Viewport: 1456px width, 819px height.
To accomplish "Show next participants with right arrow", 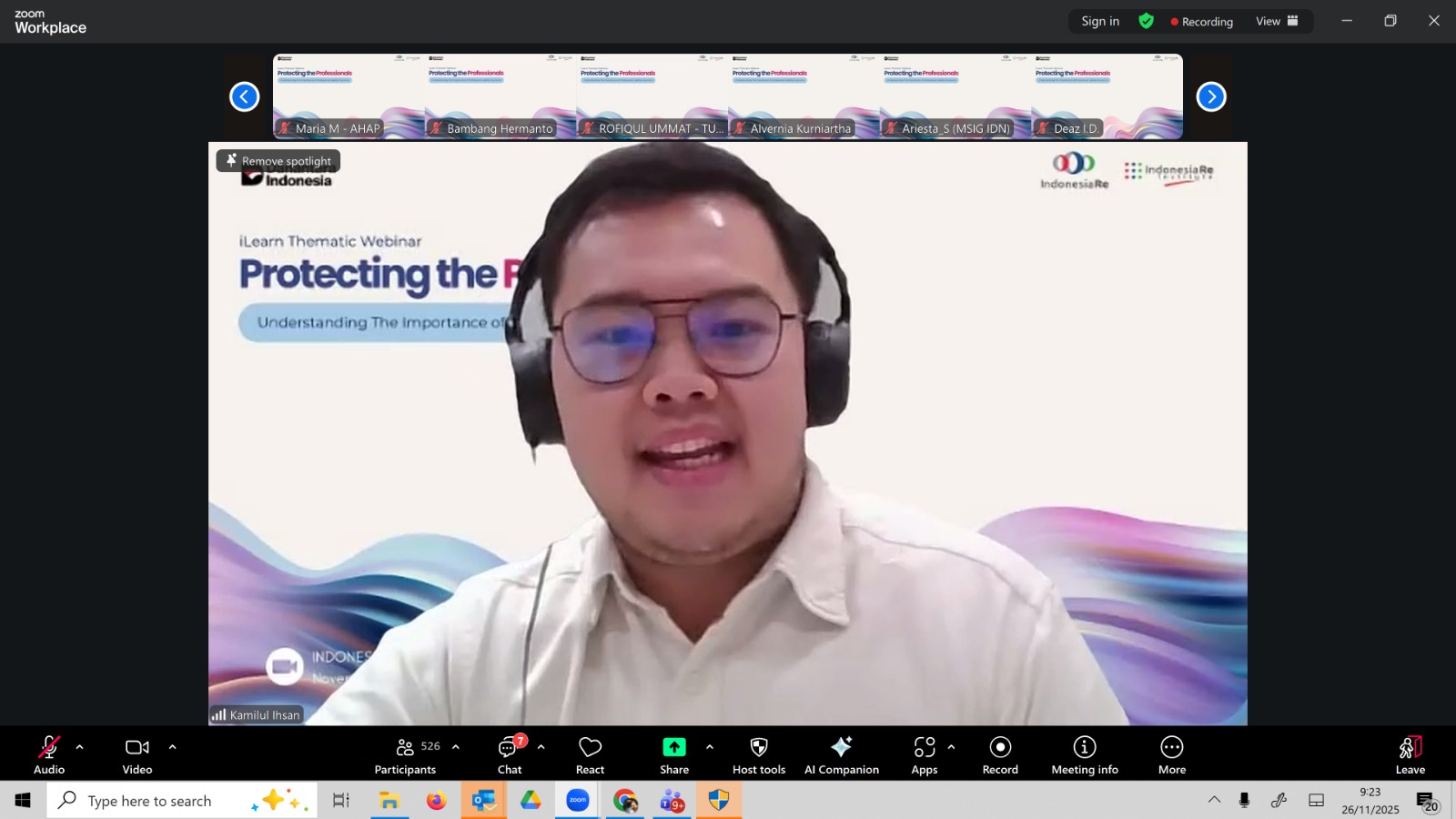I will tap(1210, 96).
